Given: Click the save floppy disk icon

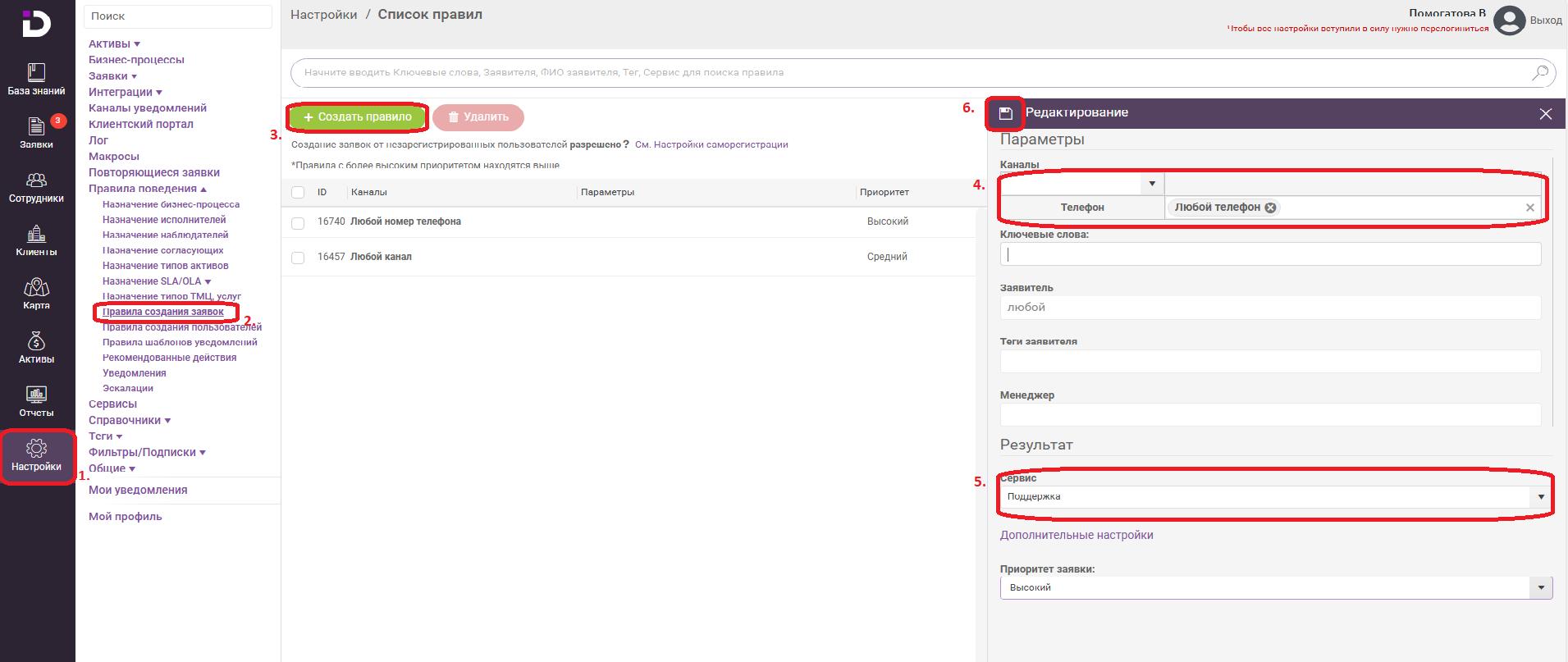Looking at the screenshot, I should [1005, 113].
